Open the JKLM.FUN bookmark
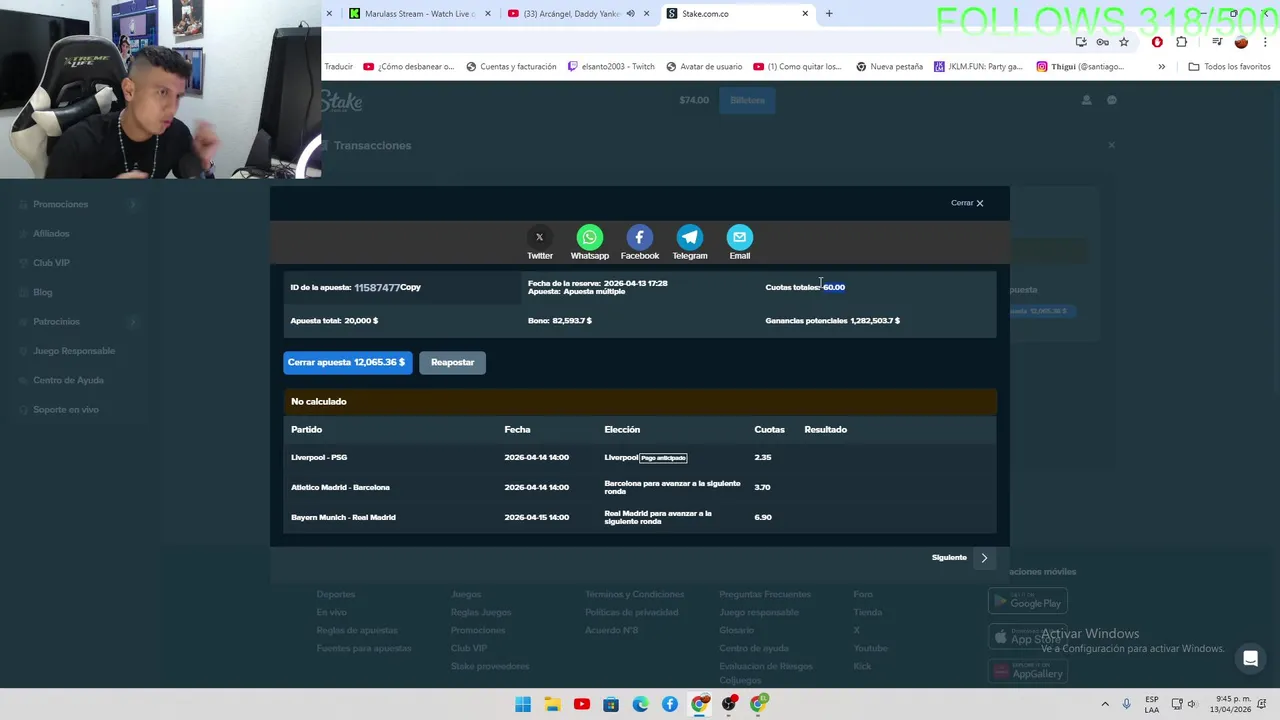The height and width of the screenshot is (720, 1280). click(978, 67)
